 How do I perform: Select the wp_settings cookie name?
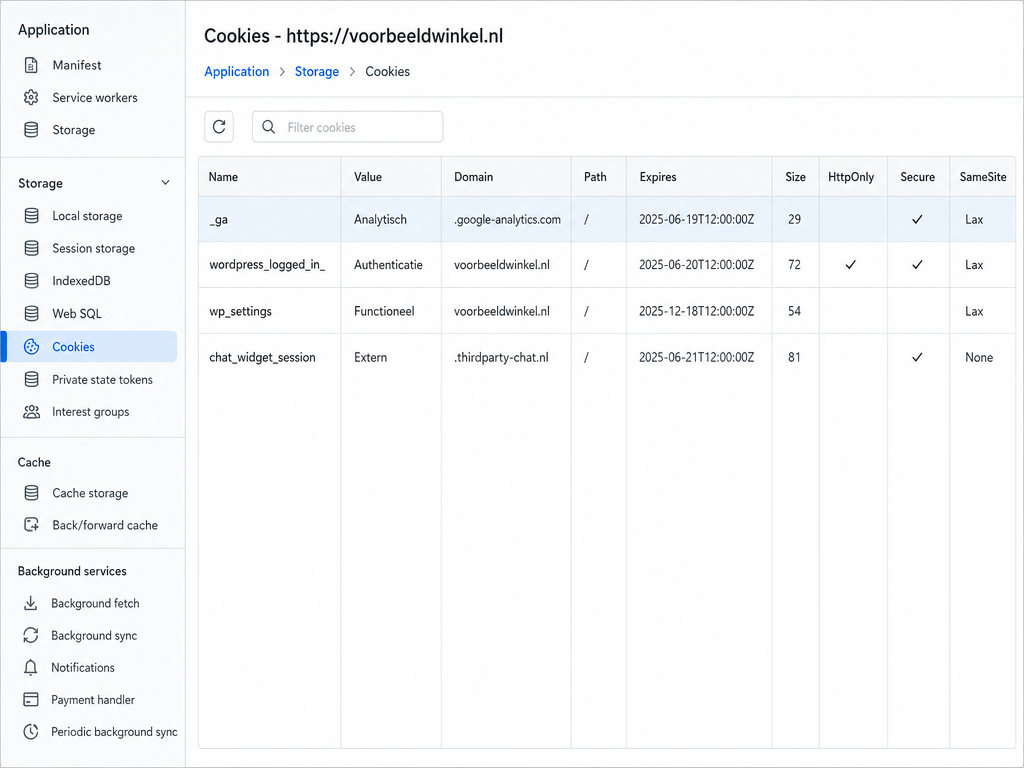click(x=240, y=311)
